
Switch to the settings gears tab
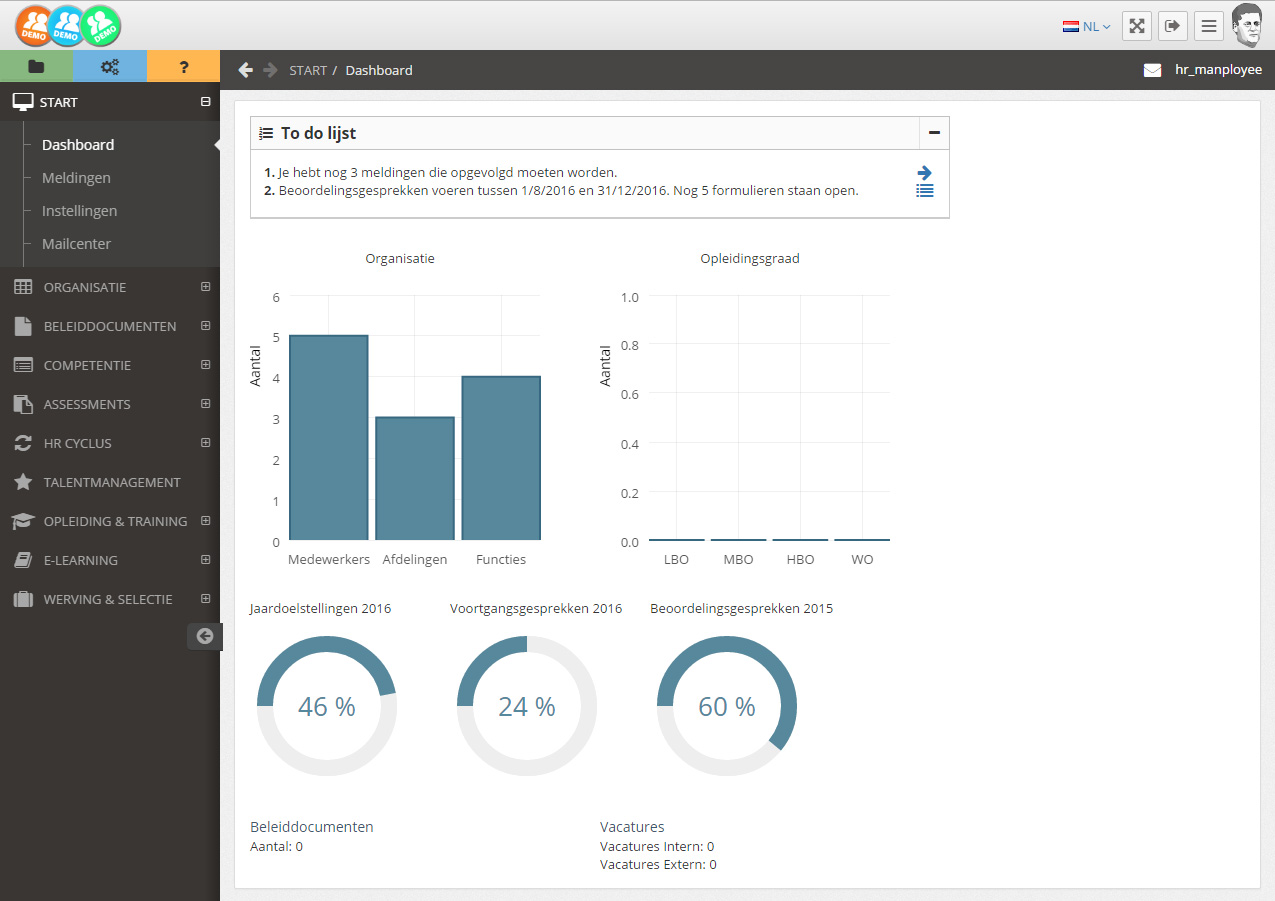click(x=110, y=67)
